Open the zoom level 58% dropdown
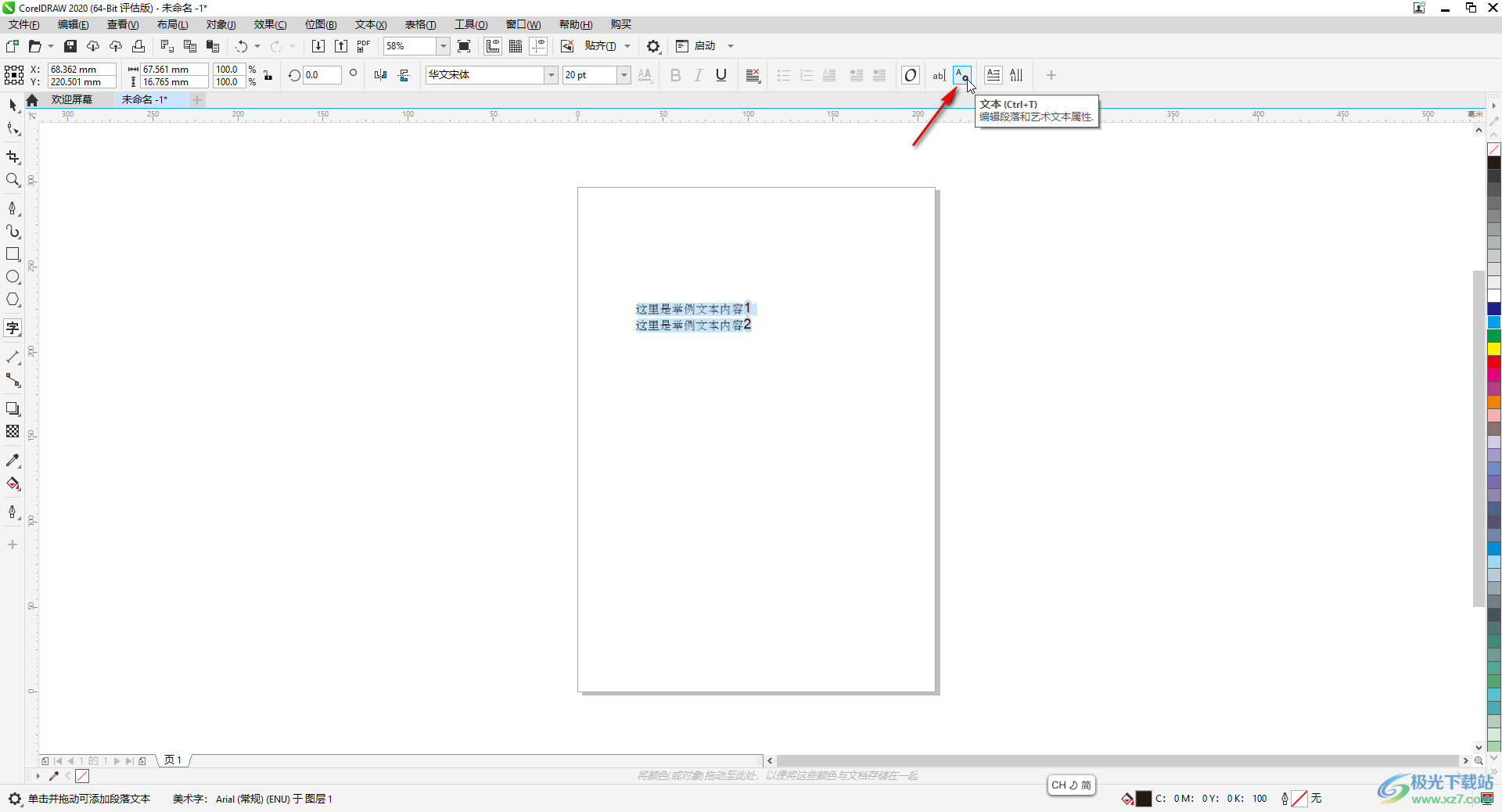The height and width of the screenshot is (812, 1502). 444,46
